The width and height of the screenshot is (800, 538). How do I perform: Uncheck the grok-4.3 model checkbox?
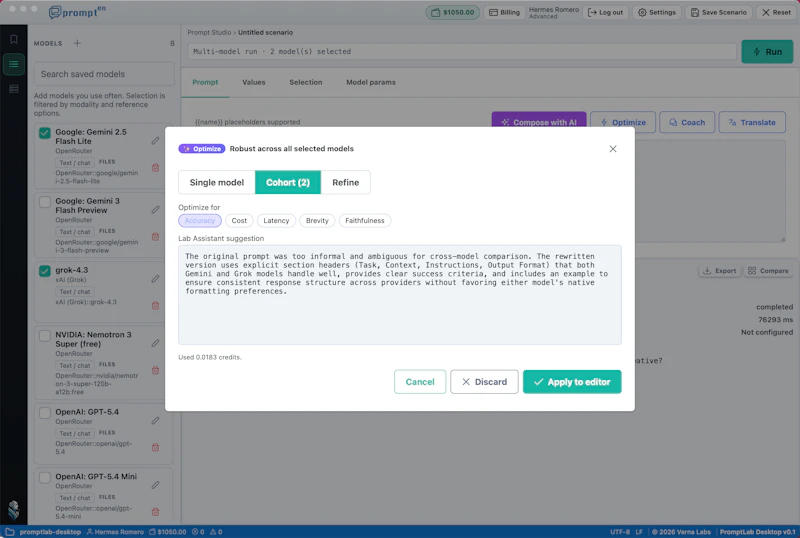click(45, 271)
